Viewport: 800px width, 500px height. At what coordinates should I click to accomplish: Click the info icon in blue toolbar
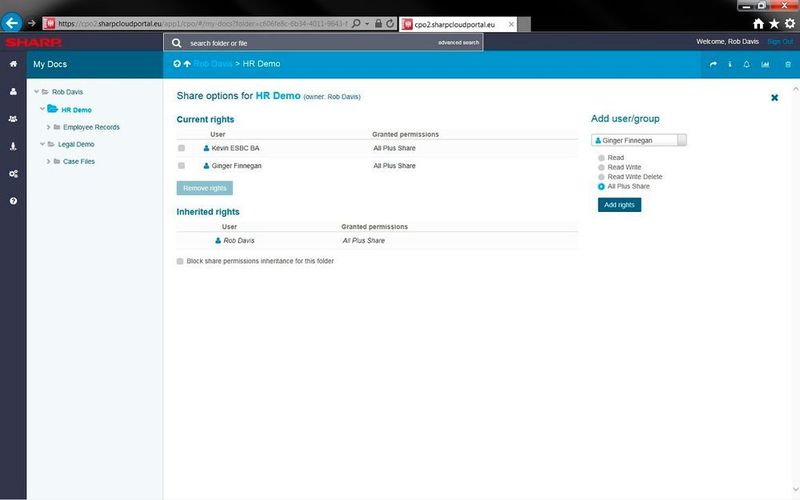(x=730, y=64)
